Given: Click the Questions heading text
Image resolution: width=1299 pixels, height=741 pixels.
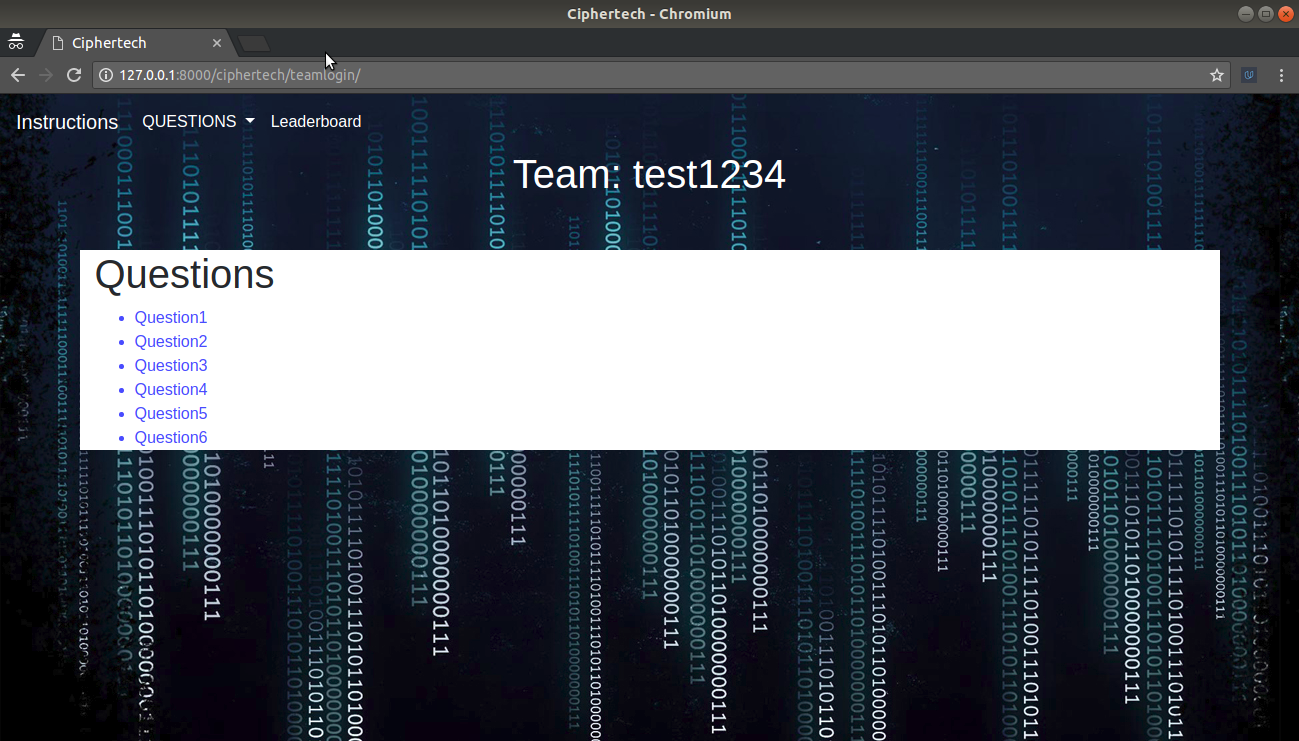Looking at the screenshot, I should (184, 274).
